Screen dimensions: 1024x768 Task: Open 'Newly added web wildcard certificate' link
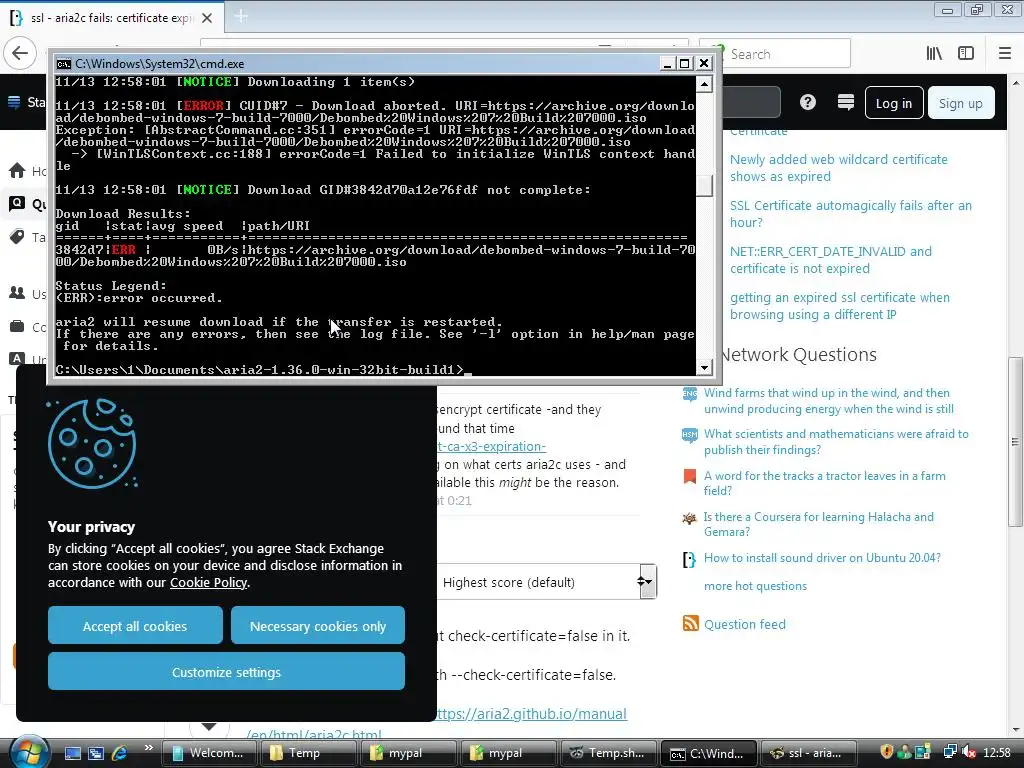click(x=838, y=168)
